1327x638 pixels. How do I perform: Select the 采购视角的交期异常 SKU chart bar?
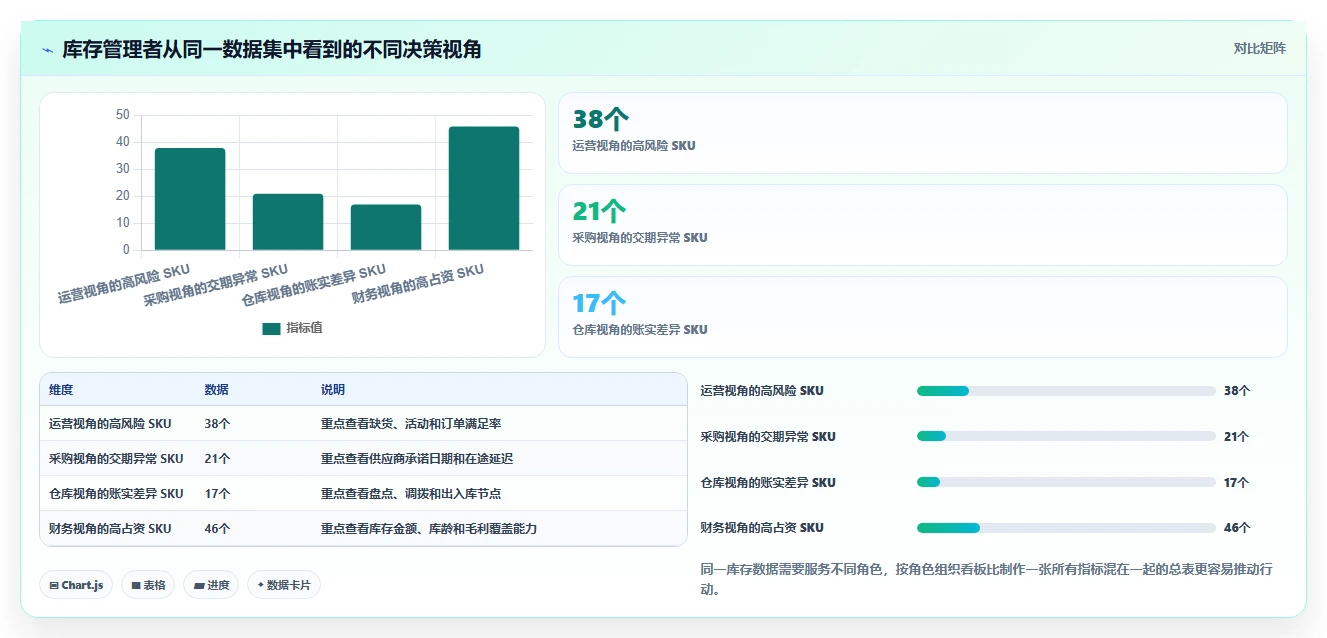tap(288, 222)
